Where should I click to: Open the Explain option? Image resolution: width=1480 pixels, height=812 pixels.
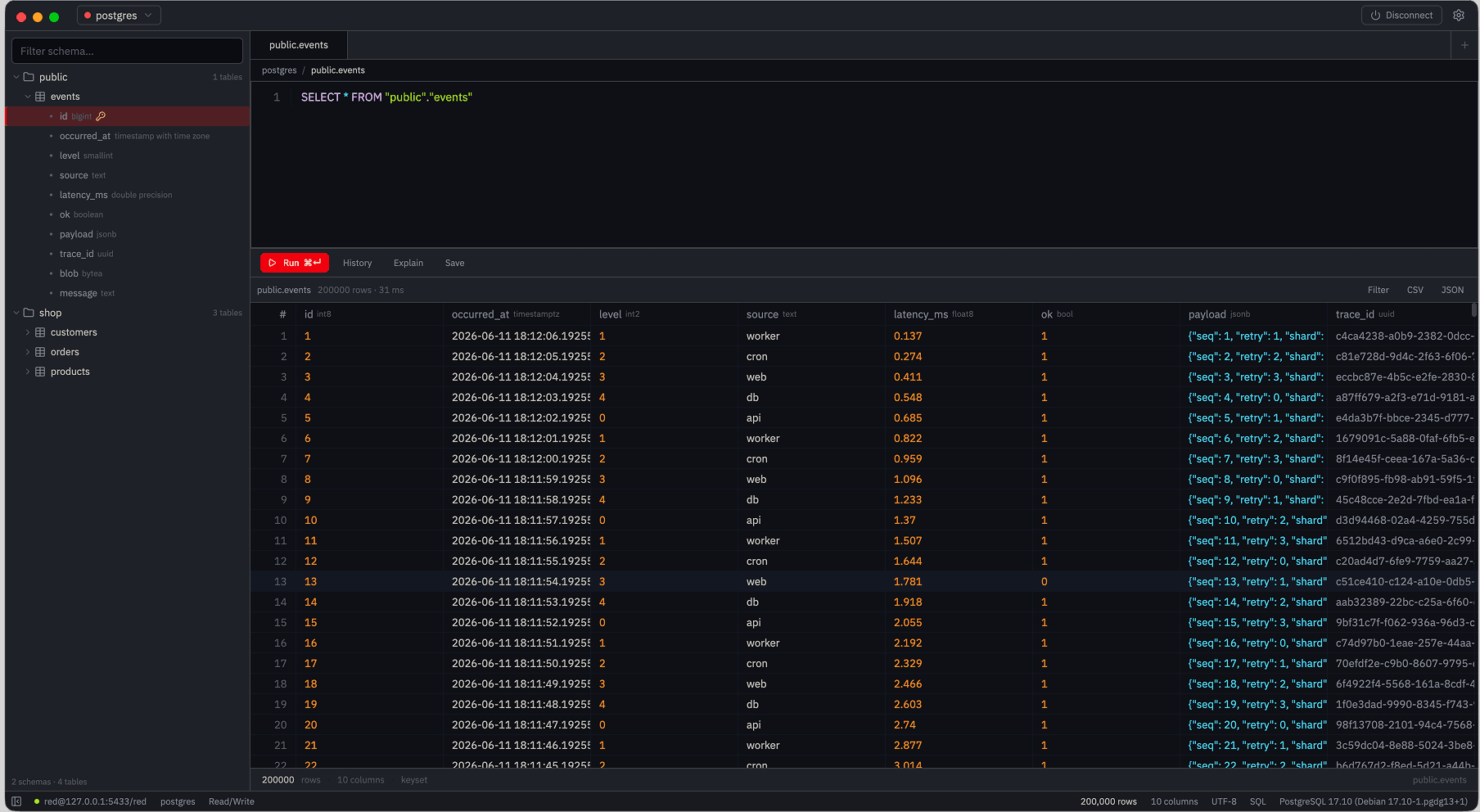click(408, 263)
